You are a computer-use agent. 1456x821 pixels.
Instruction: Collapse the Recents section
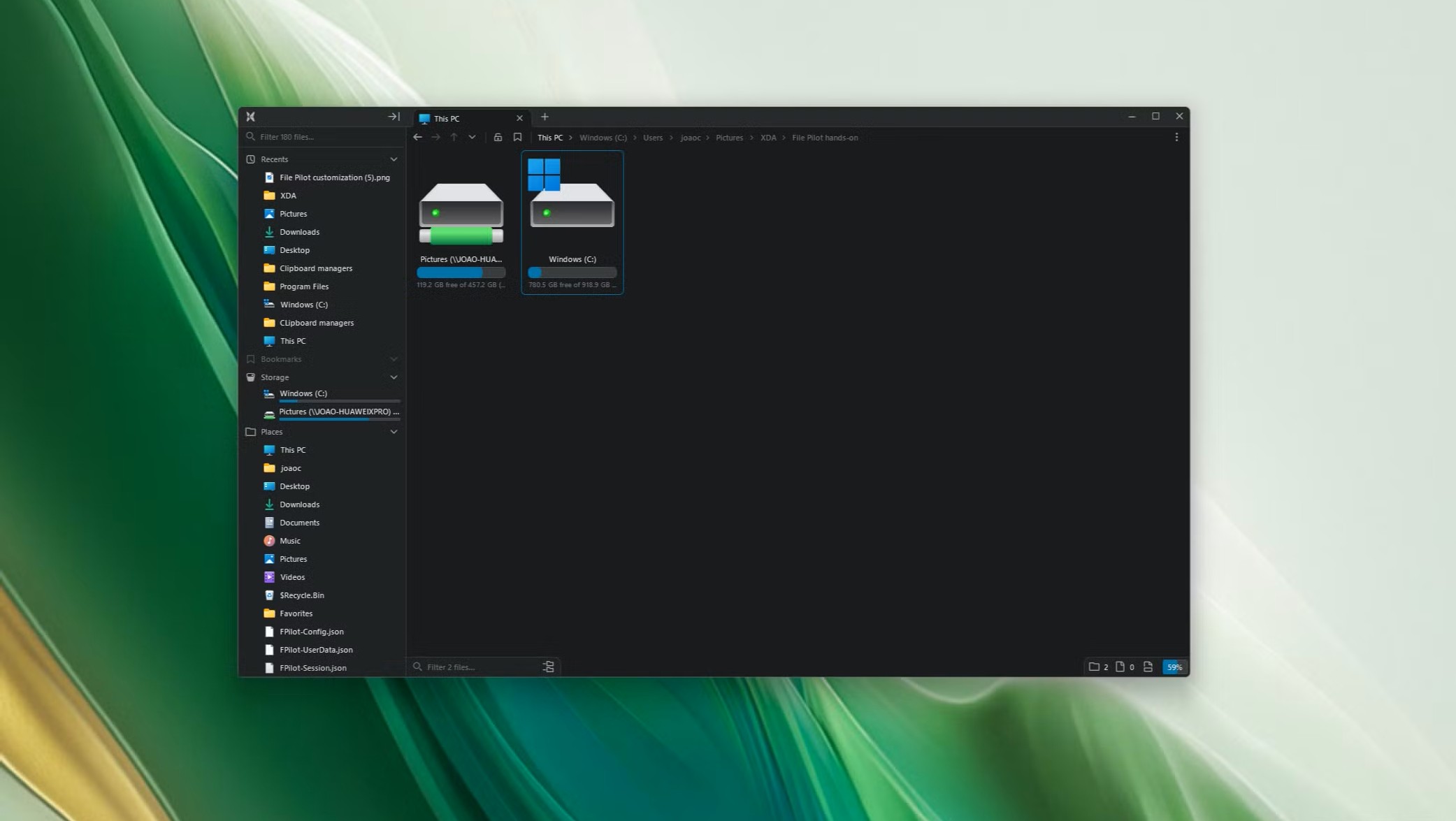394,159
